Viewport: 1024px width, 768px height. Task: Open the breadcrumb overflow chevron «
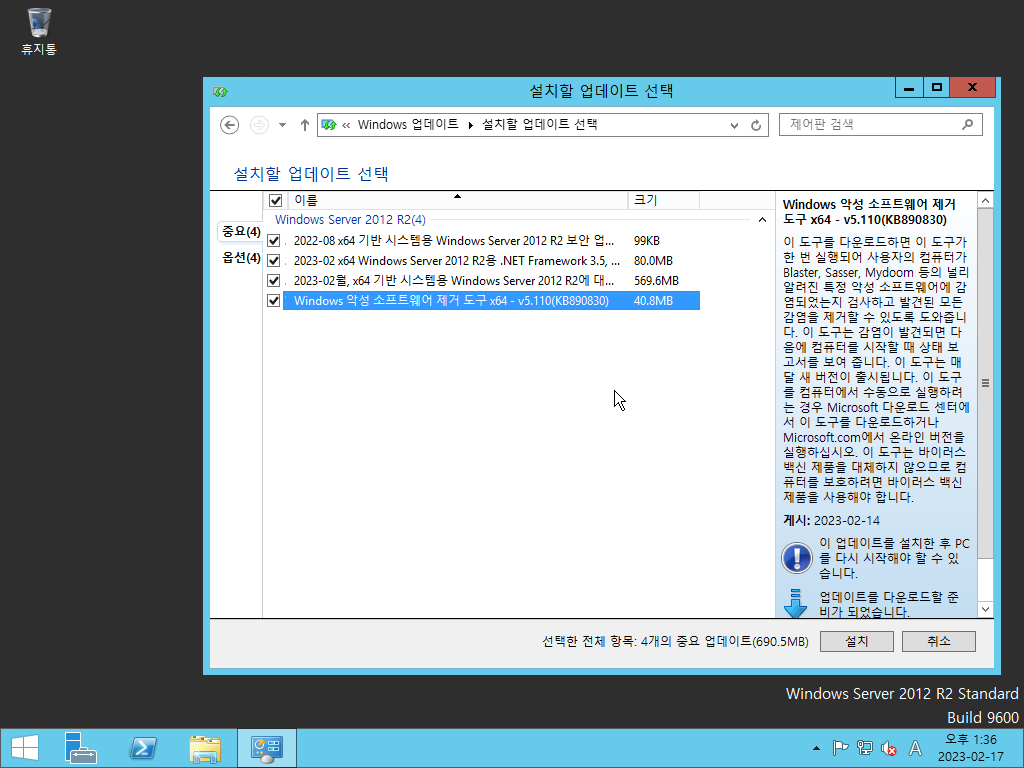(346, 125)
